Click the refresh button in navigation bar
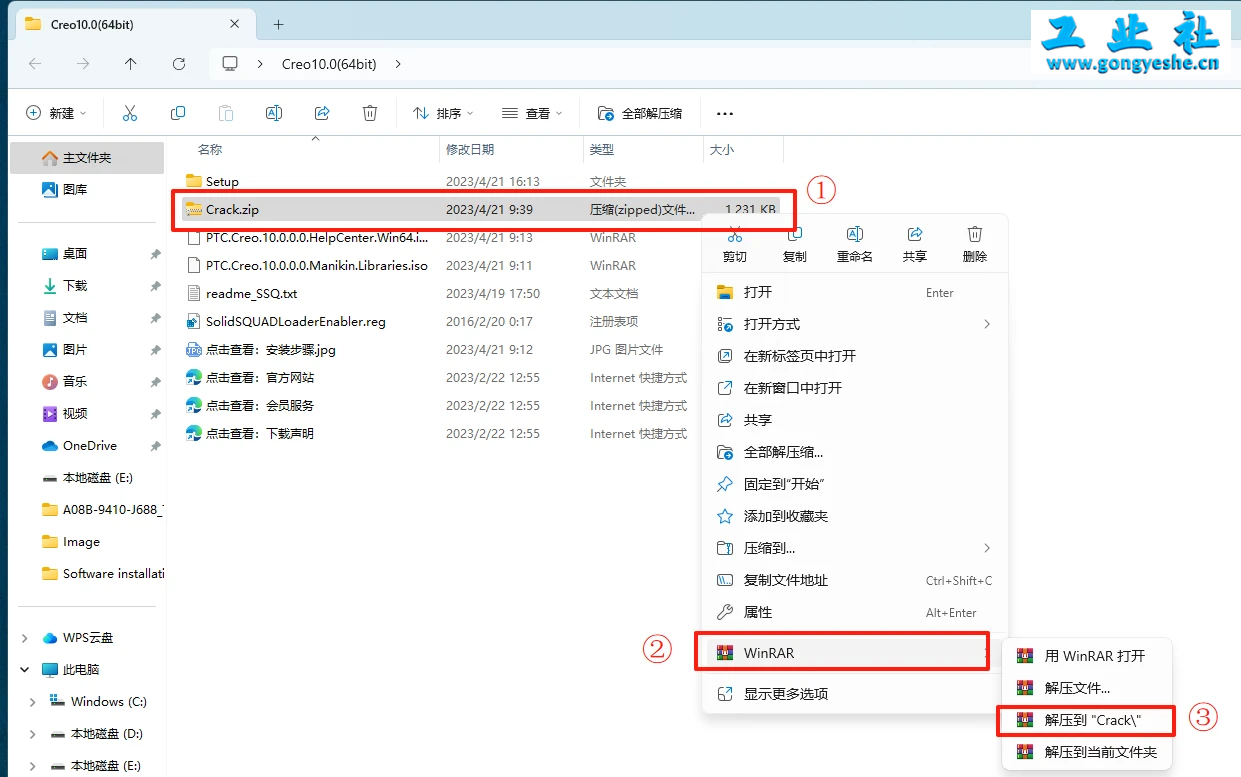The image size is (1241, 777). [x=179, y=64]
